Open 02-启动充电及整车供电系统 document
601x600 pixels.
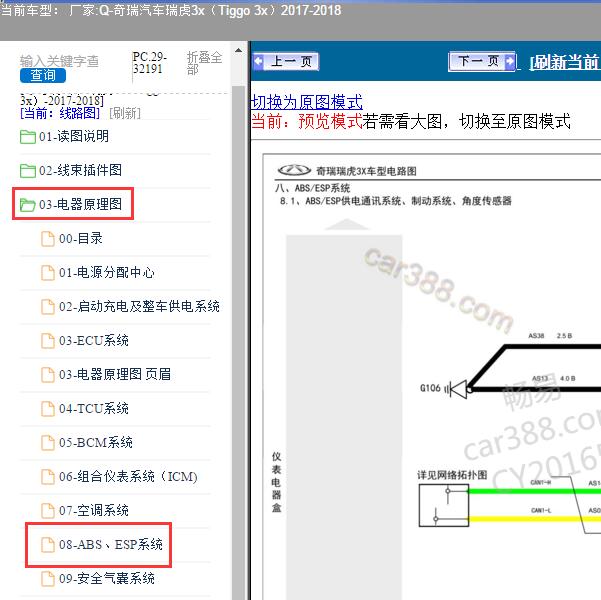(x=139, y=306)
